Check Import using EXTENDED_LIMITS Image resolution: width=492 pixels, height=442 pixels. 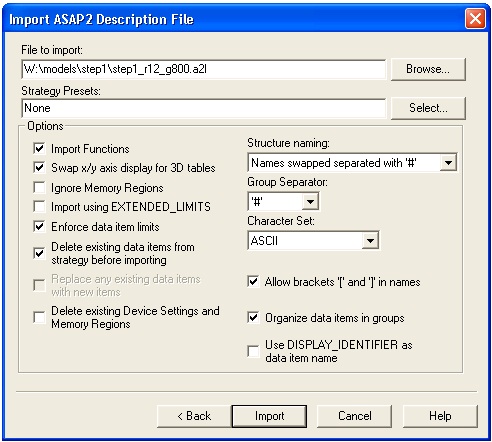click(39, 206)
